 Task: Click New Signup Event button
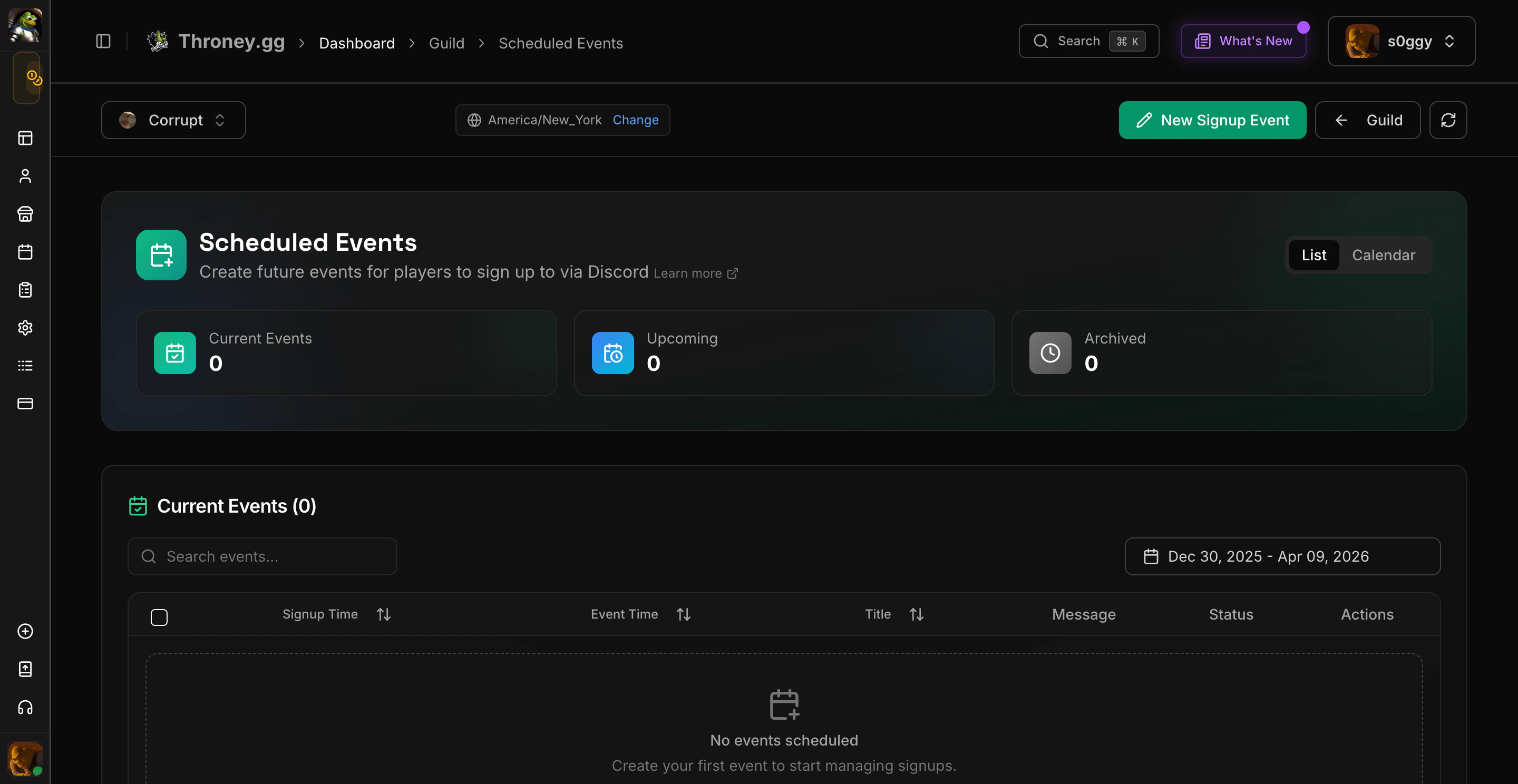(1212, 120)
